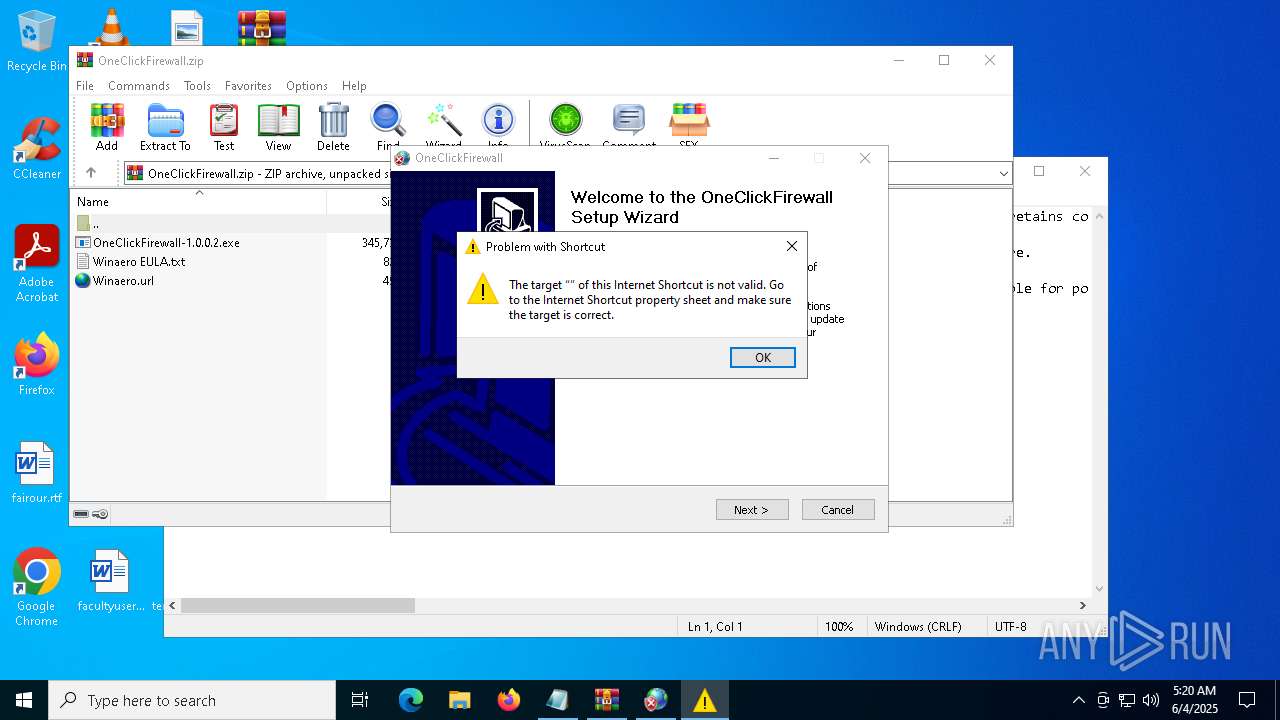
Task: Click the Add toolbar icon in WinRAR
Action: (107, 127)
